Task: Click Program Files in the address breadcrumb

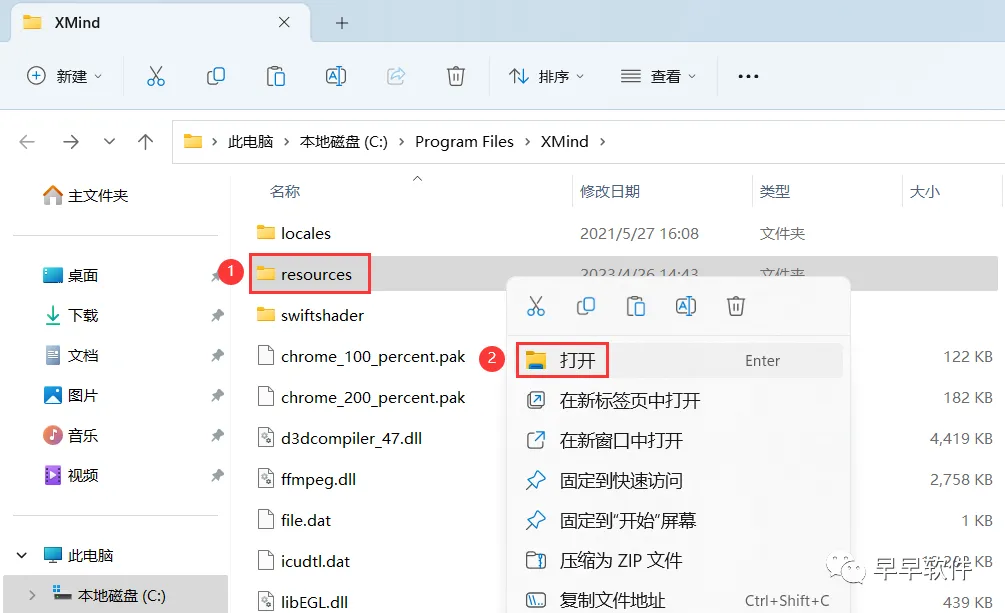Action: [x=464, y=141]
